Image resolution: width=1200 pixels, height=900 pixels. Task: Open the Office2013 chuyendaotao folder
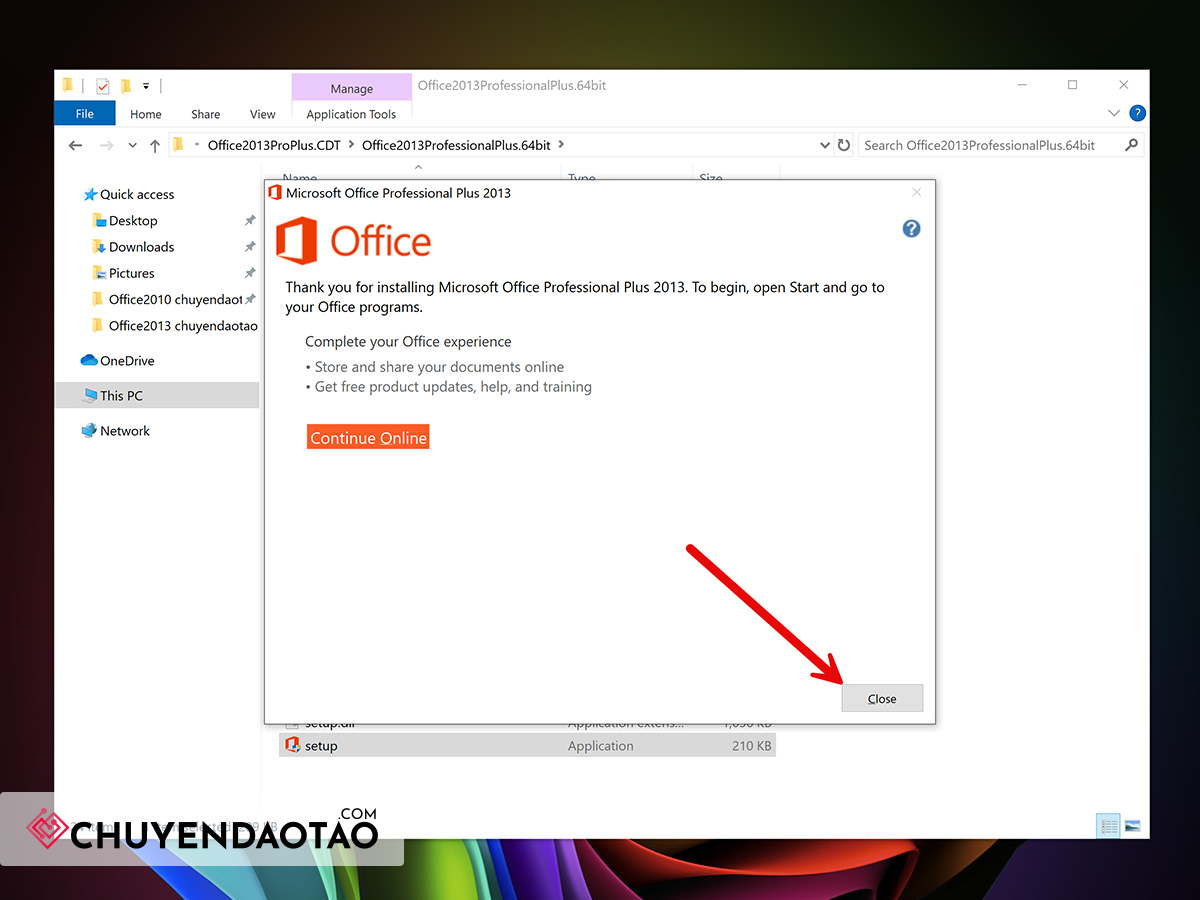[183, 325]
